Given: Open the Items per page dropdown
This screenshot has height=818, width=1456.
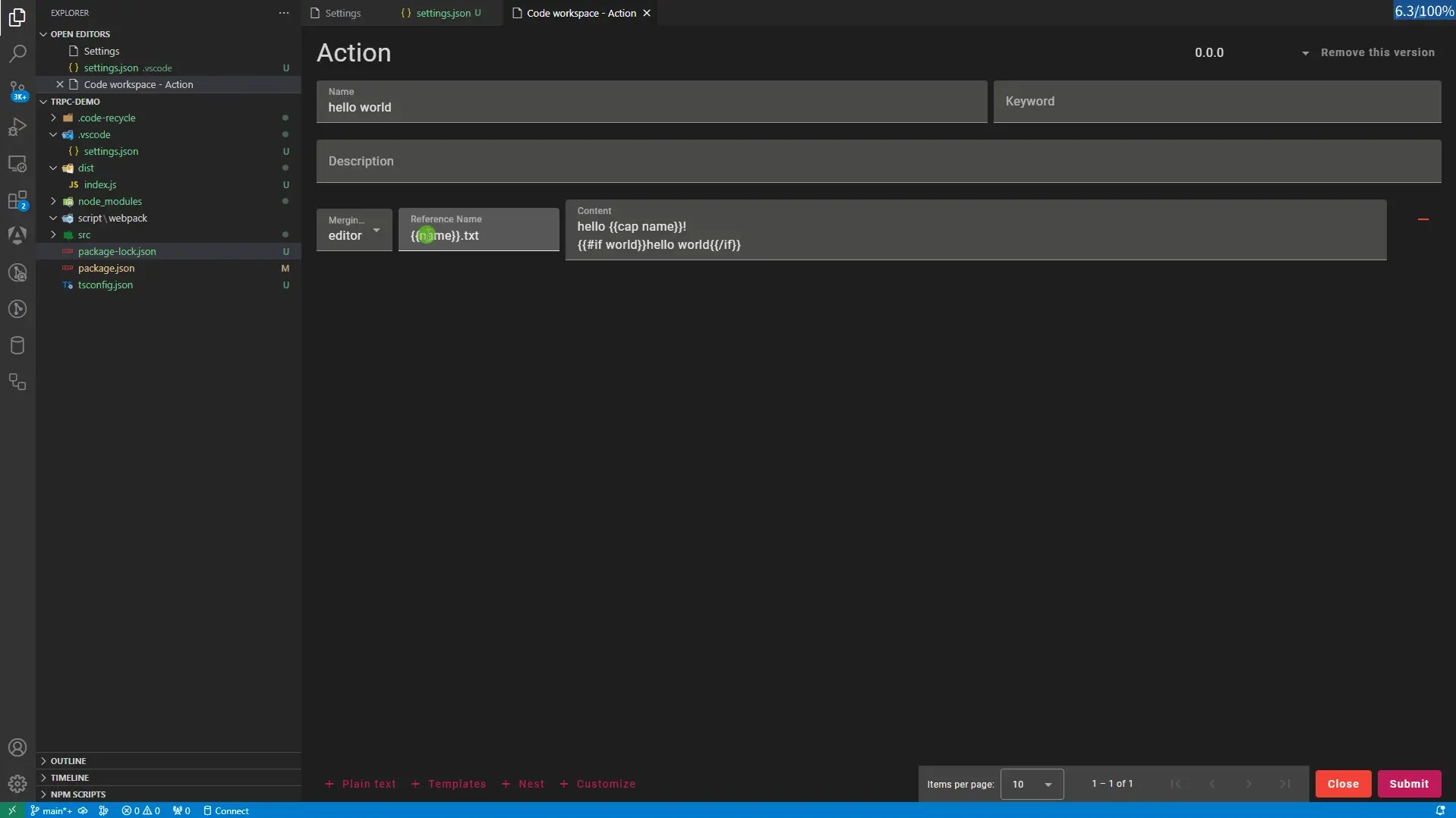Looking at the screenshot, I should click(x=1032, y=784).
